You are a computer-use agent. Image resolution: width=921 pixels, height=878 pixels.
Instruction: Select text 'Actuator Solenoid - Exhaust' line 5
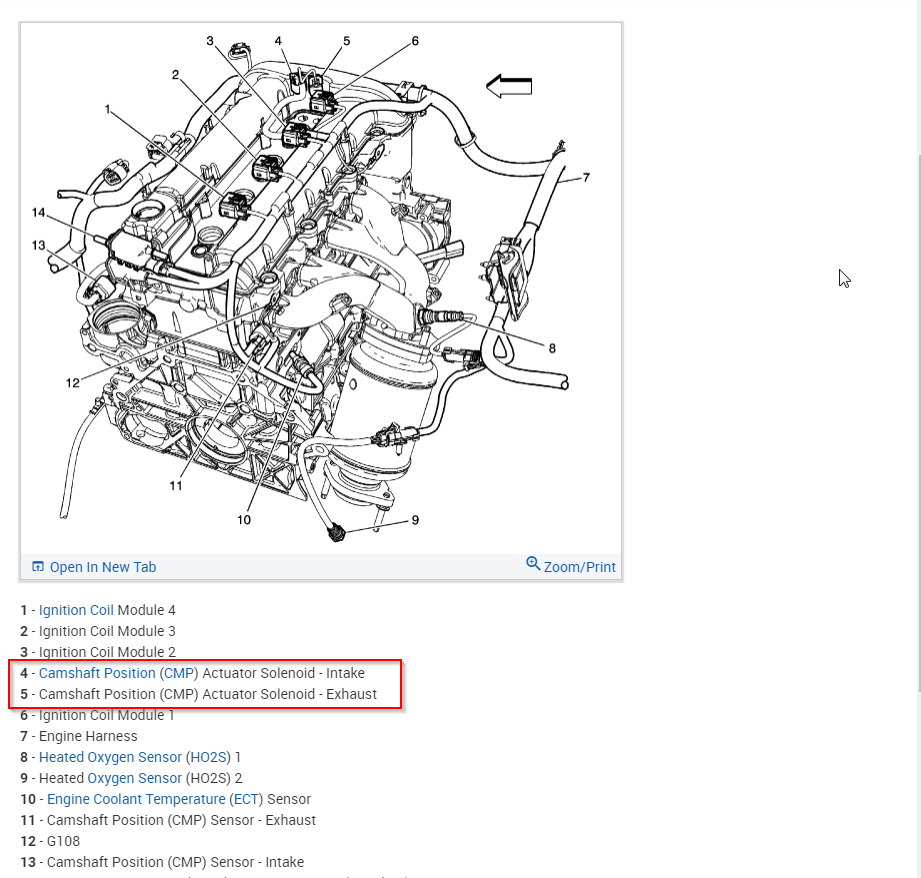click(x=289, y=694)
